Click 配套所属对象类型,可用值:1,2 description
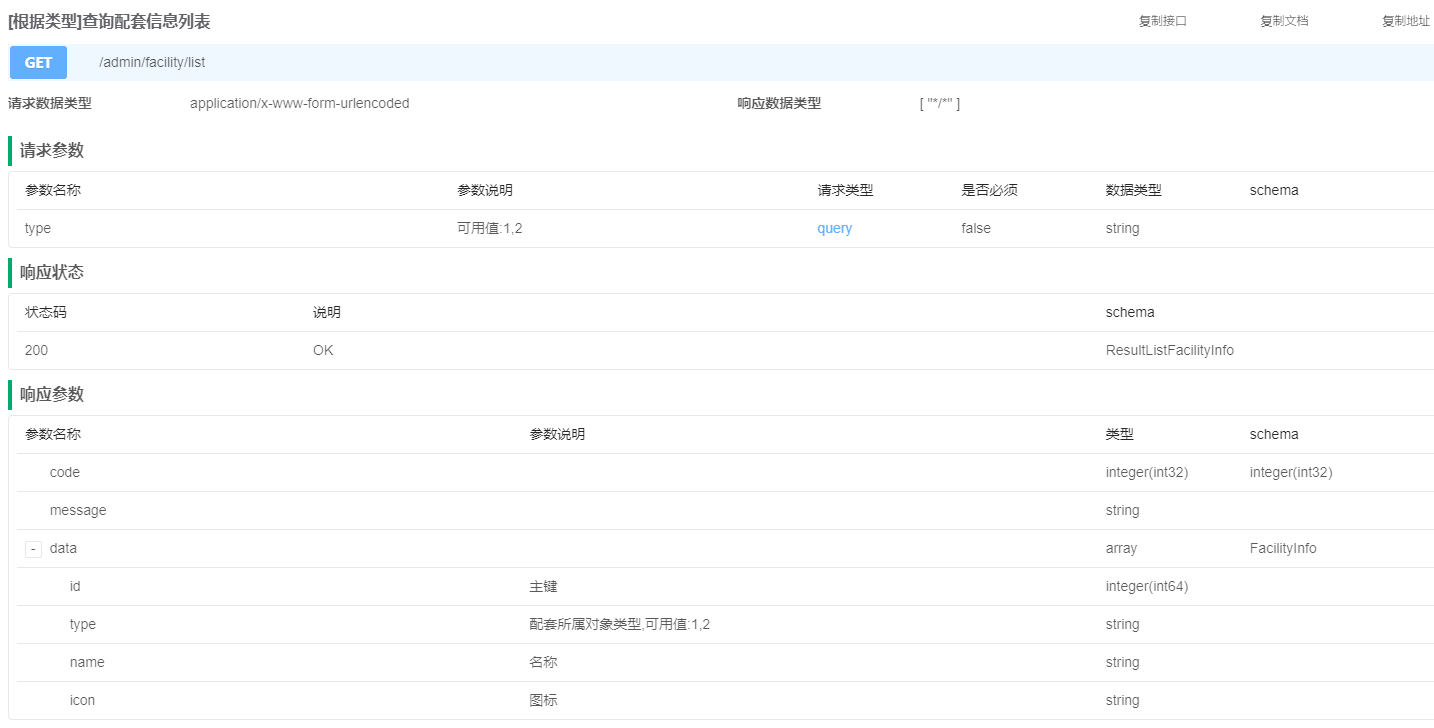Screen dimensions: 1434x728 click(619, 624)
